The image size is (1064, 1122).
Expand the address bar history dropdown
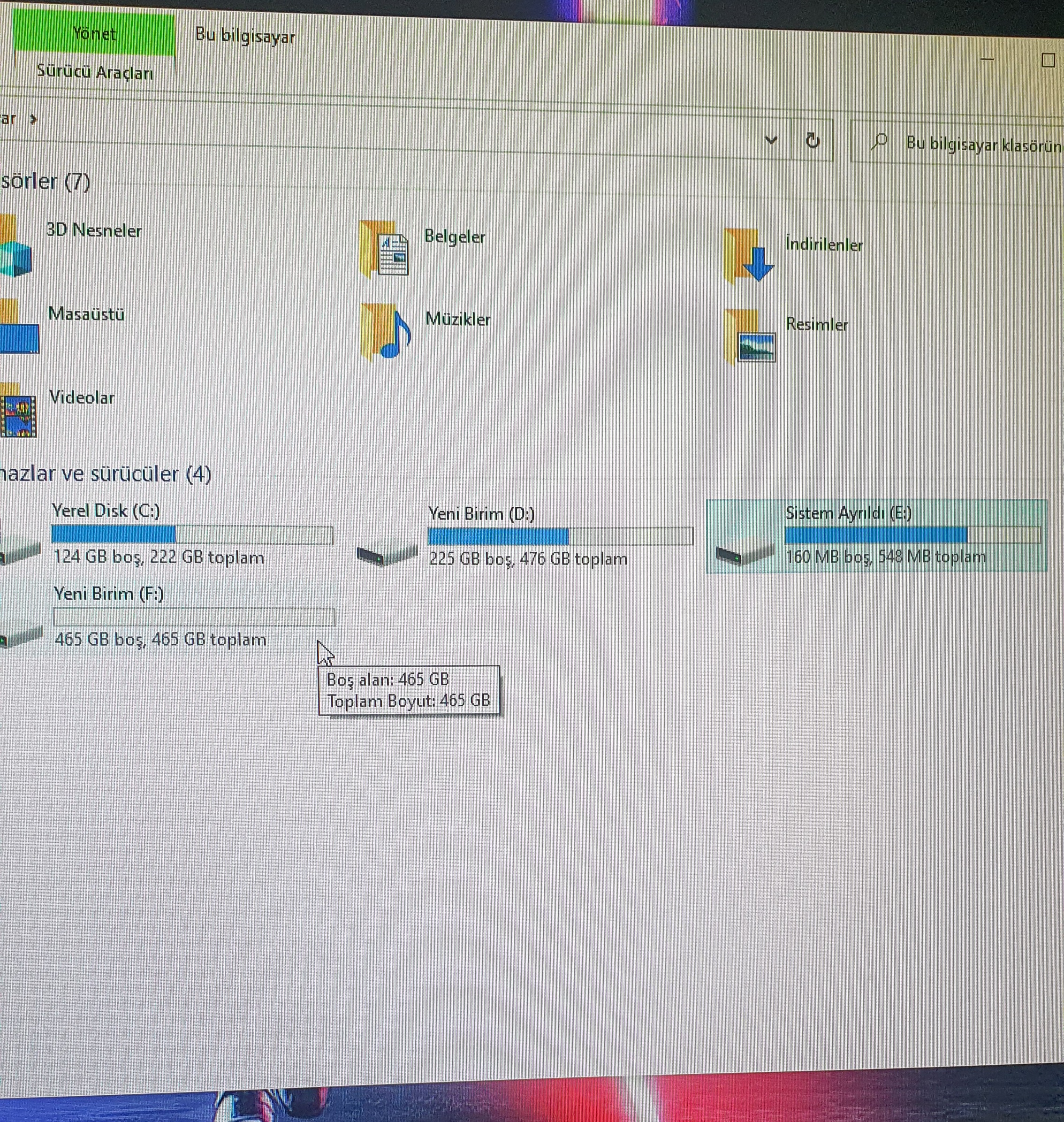(x=771, y=139)
